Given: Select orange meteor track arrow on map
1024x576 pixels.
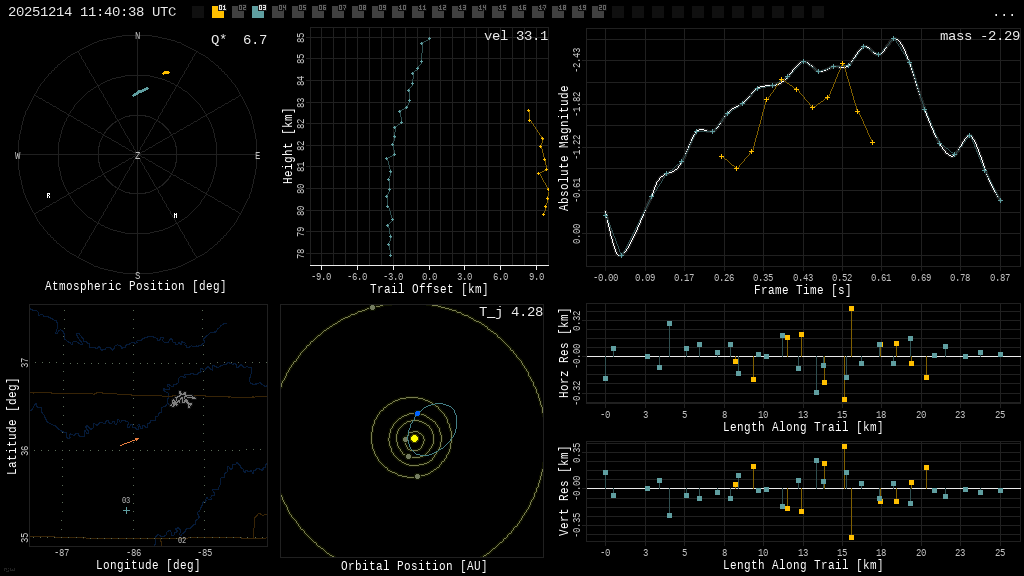Looking at the screenshot, I should coord(129,441).
